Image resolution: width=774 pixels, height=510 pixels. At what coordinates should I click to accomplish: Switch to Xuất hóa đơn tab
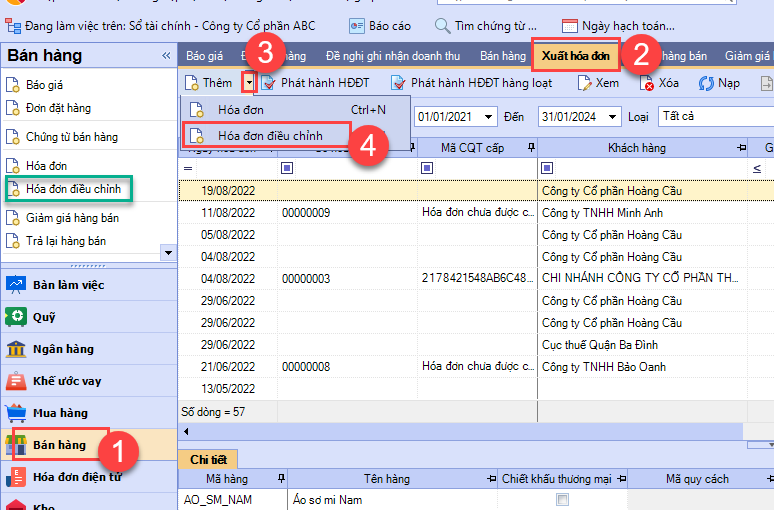point(575,56)
